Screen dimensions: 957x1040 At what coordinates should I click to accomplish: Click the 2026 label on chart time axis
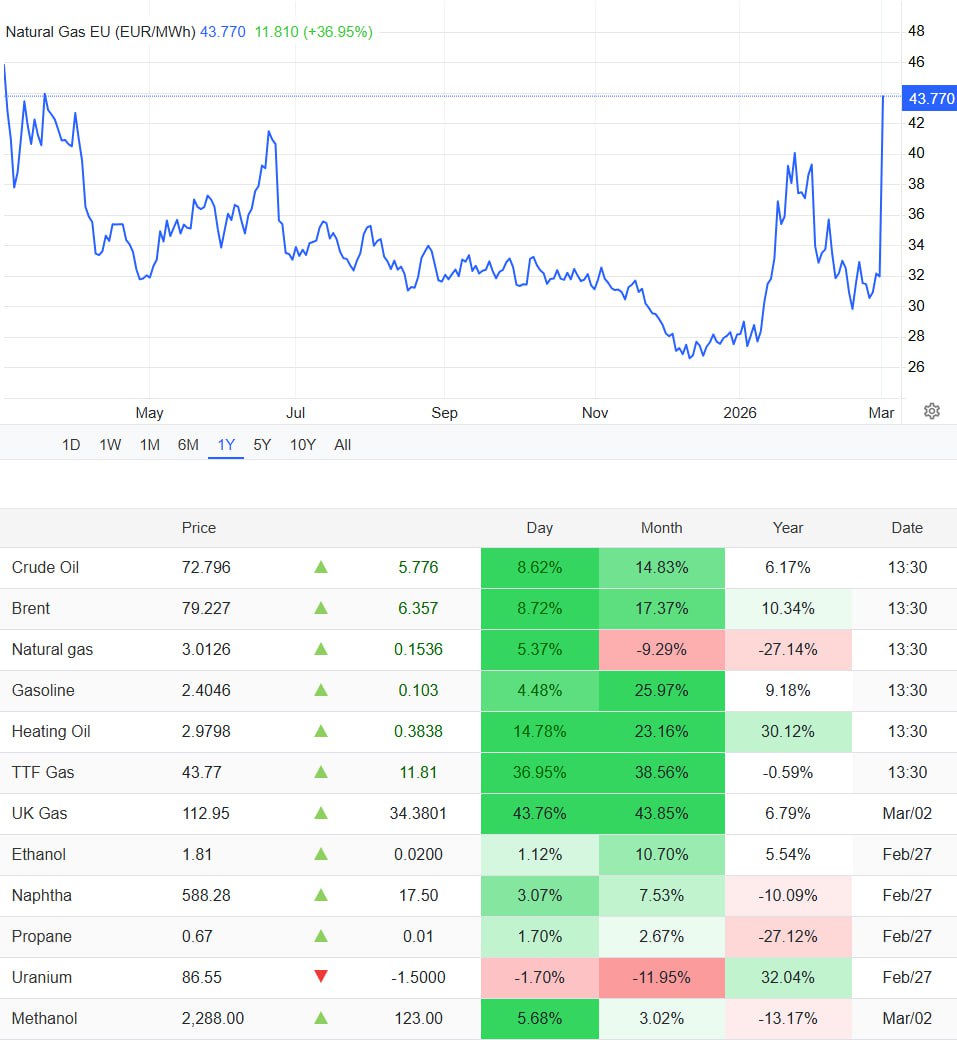[739, 413]
